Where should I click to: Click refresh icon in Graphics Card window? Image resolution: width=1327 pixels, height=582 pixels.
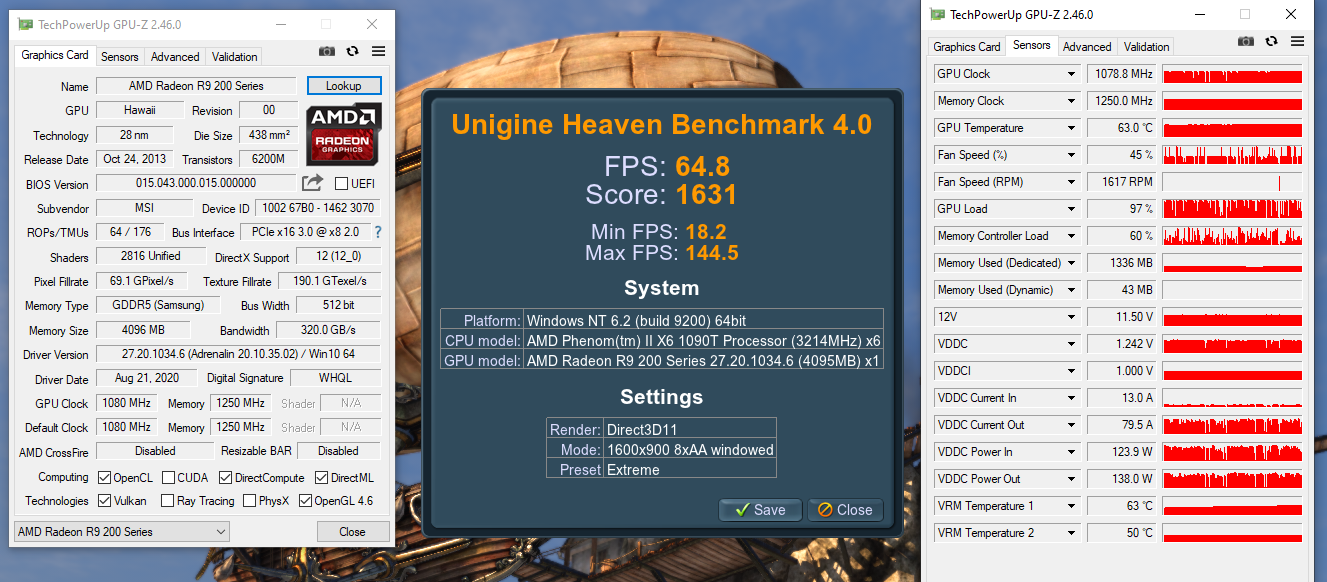(353, 51)
